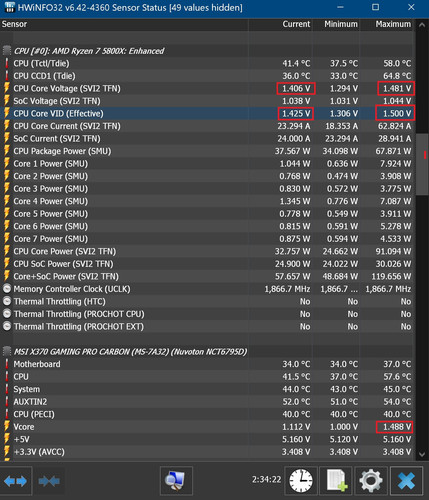This screenshot has width=429, height=500.
Task: Click lightning icon beside +5V
Action: click(7, 439)
